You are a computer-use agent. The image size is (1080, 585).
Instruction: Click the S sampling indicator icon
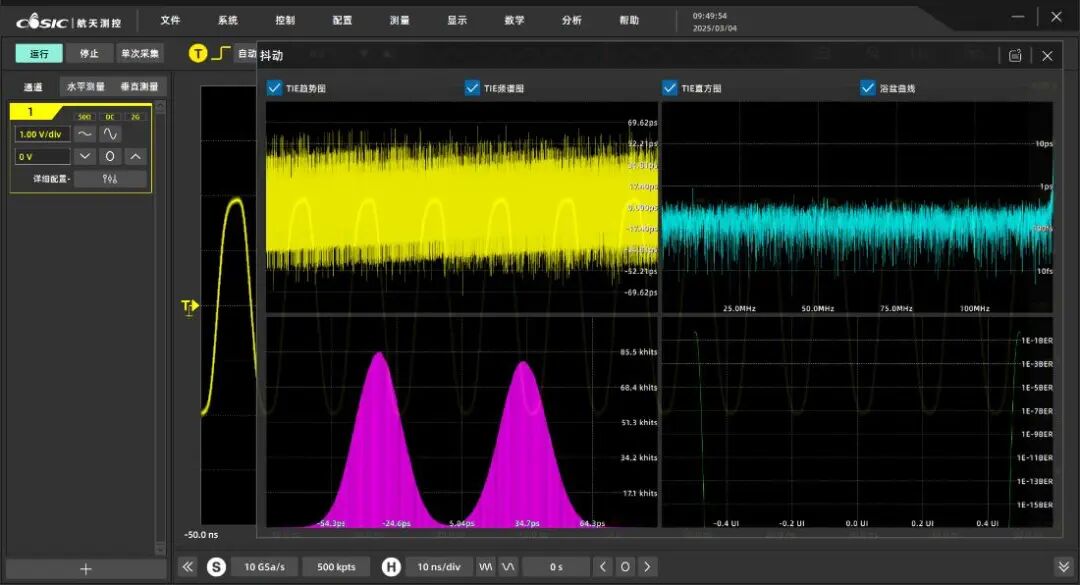click(x=216, y=566)
